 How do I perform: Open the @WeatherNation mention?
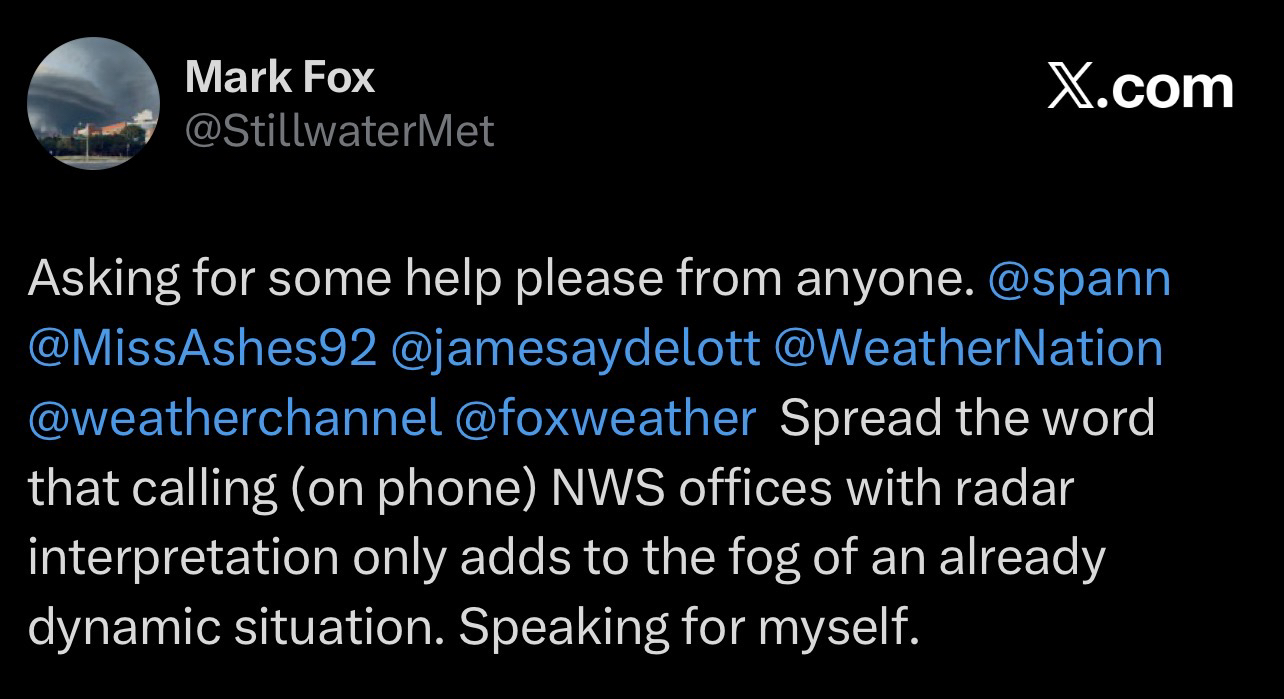point(969,349)
